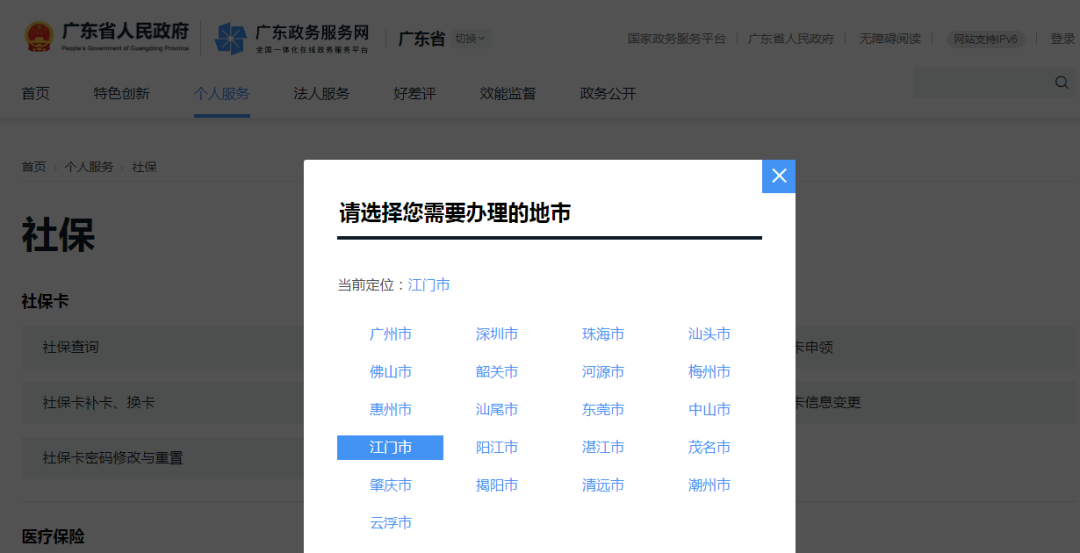
Task: Expand the 切换 province switch dropdown
Action: click(x=470, y=39)
